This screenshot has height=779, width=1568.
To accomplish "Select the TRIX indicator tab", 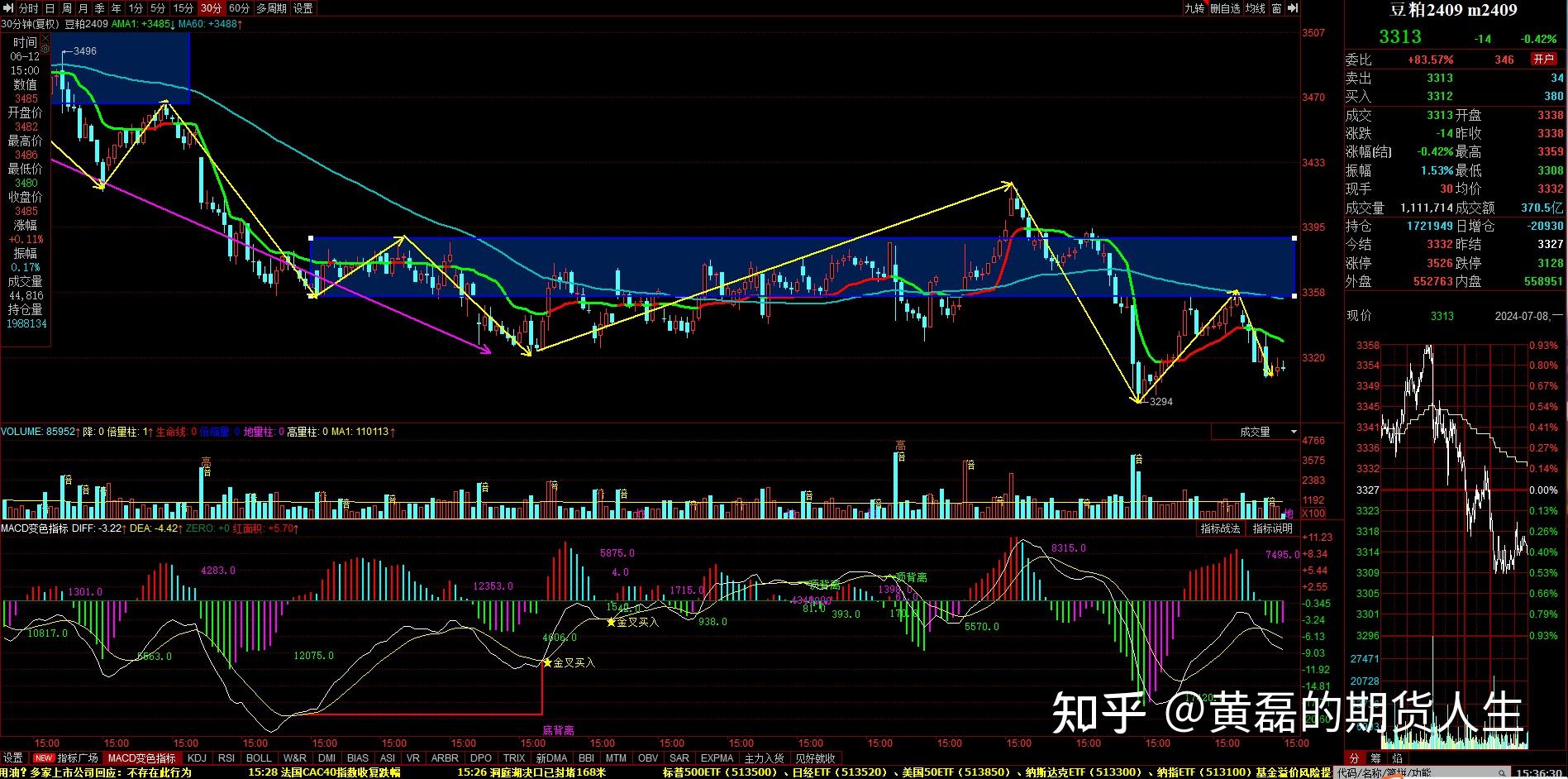I will pyautogui.click(x=514, y=757).
